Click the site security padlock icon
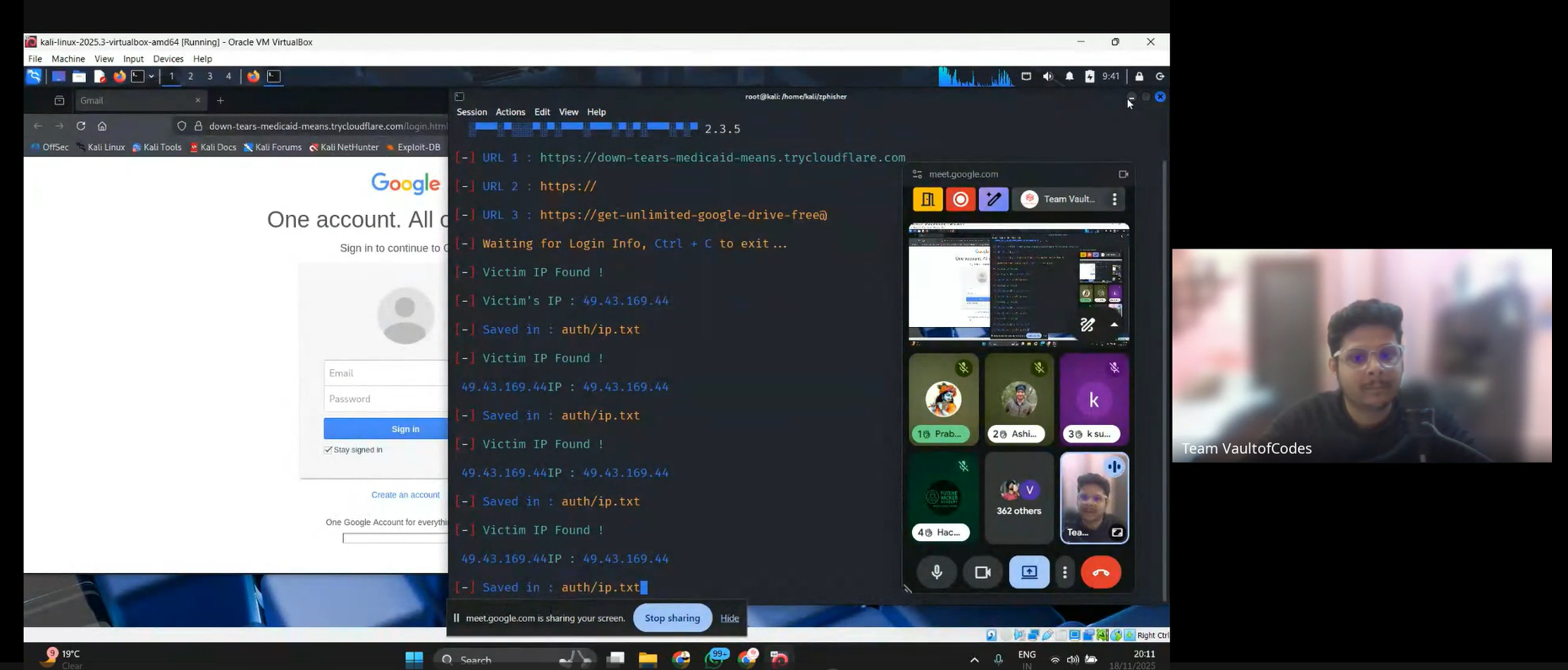The width and height of the screenshot is (1568, 670). (x=198, y=126)
